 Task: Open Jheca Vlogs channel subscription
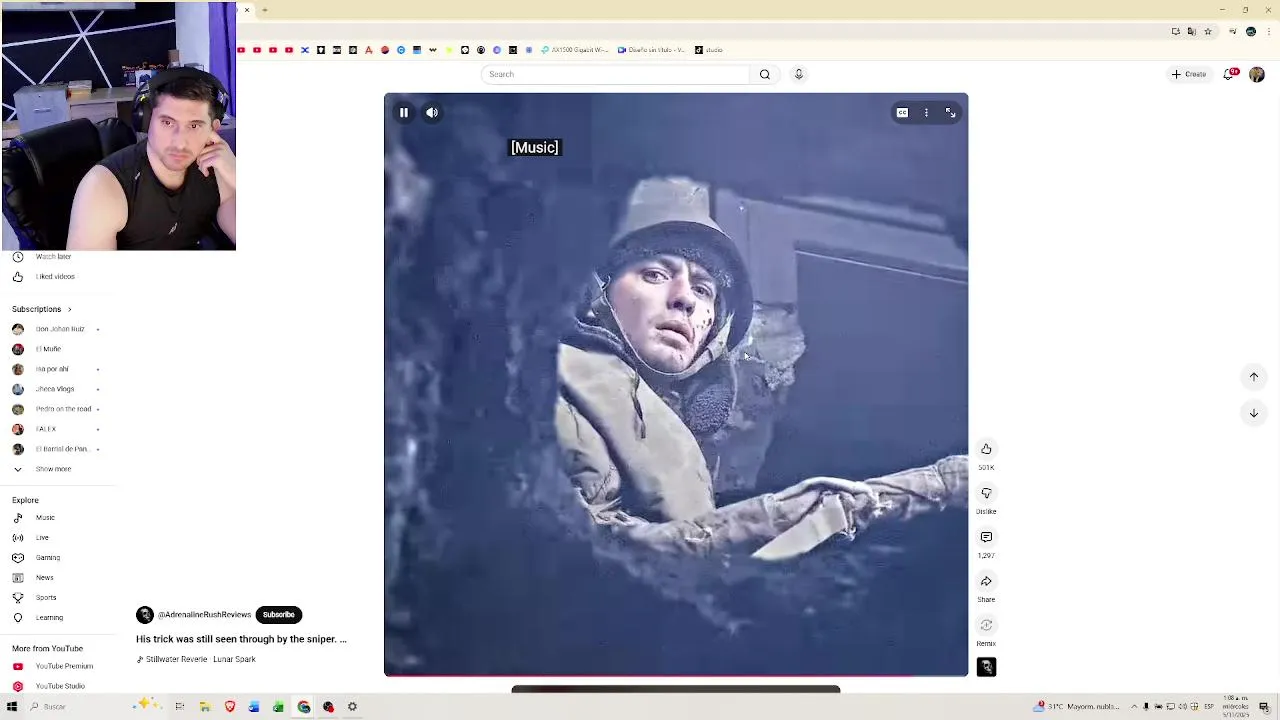click(55, 389)
